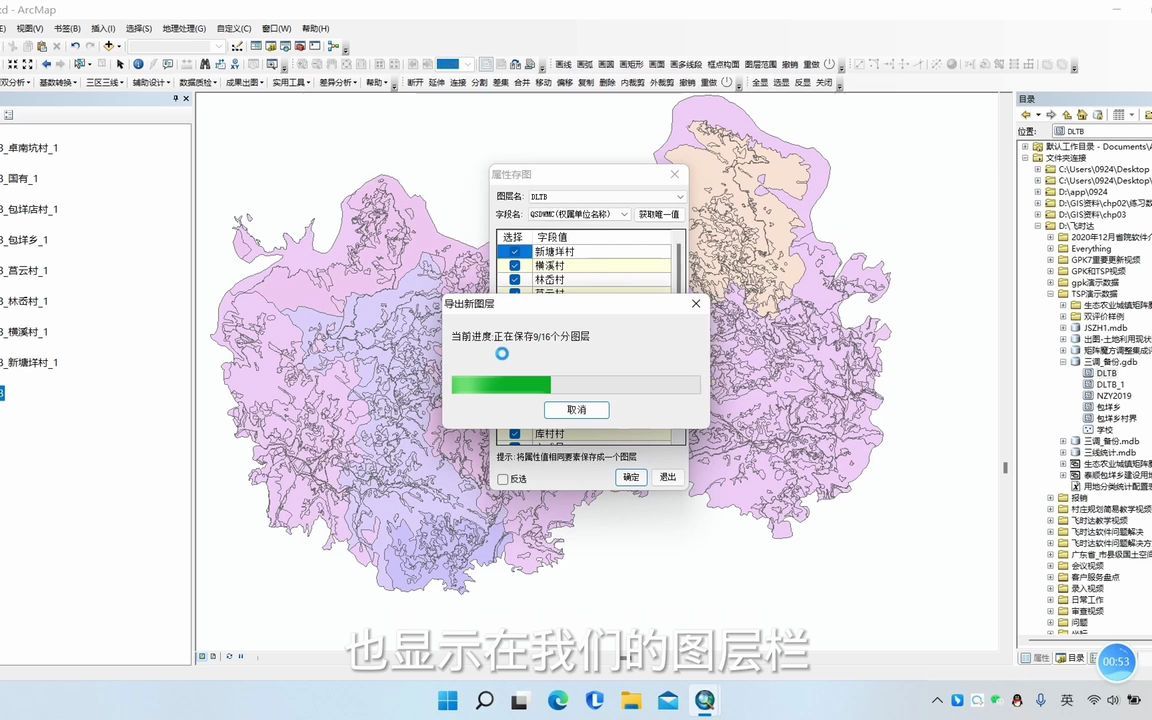Enable the 反选 checkbox in the dialog
This screenshot has height=720, width=1152.
[503, 479]
